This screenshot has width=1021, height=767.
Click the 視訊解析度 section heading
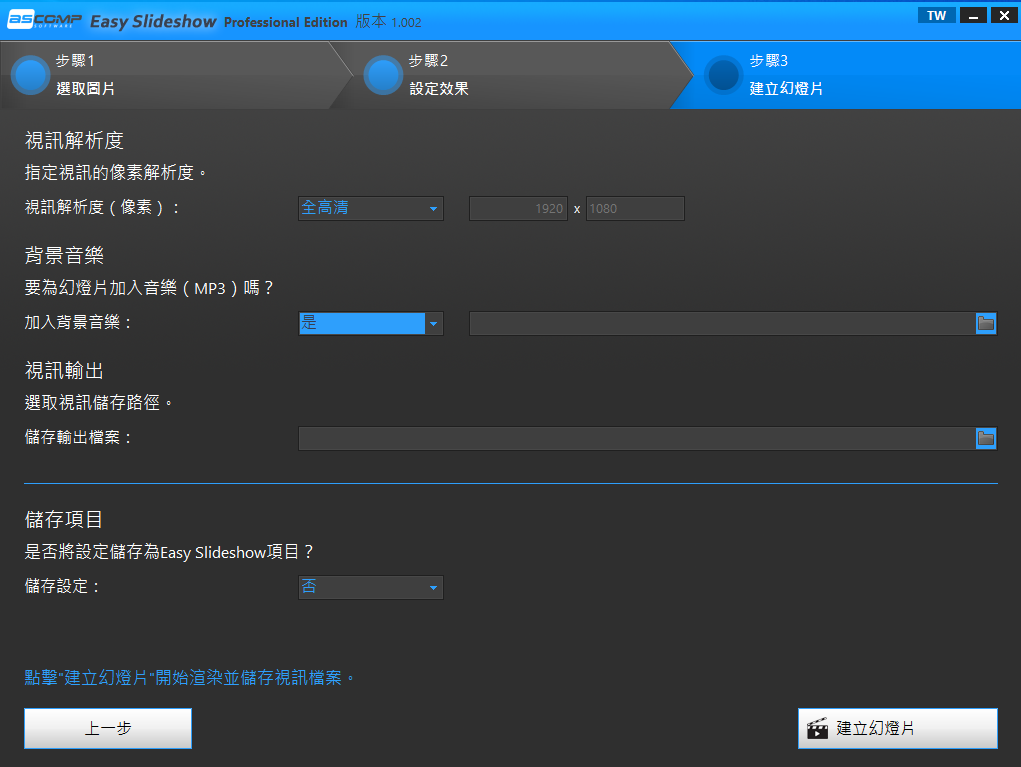tap(74, 140)
